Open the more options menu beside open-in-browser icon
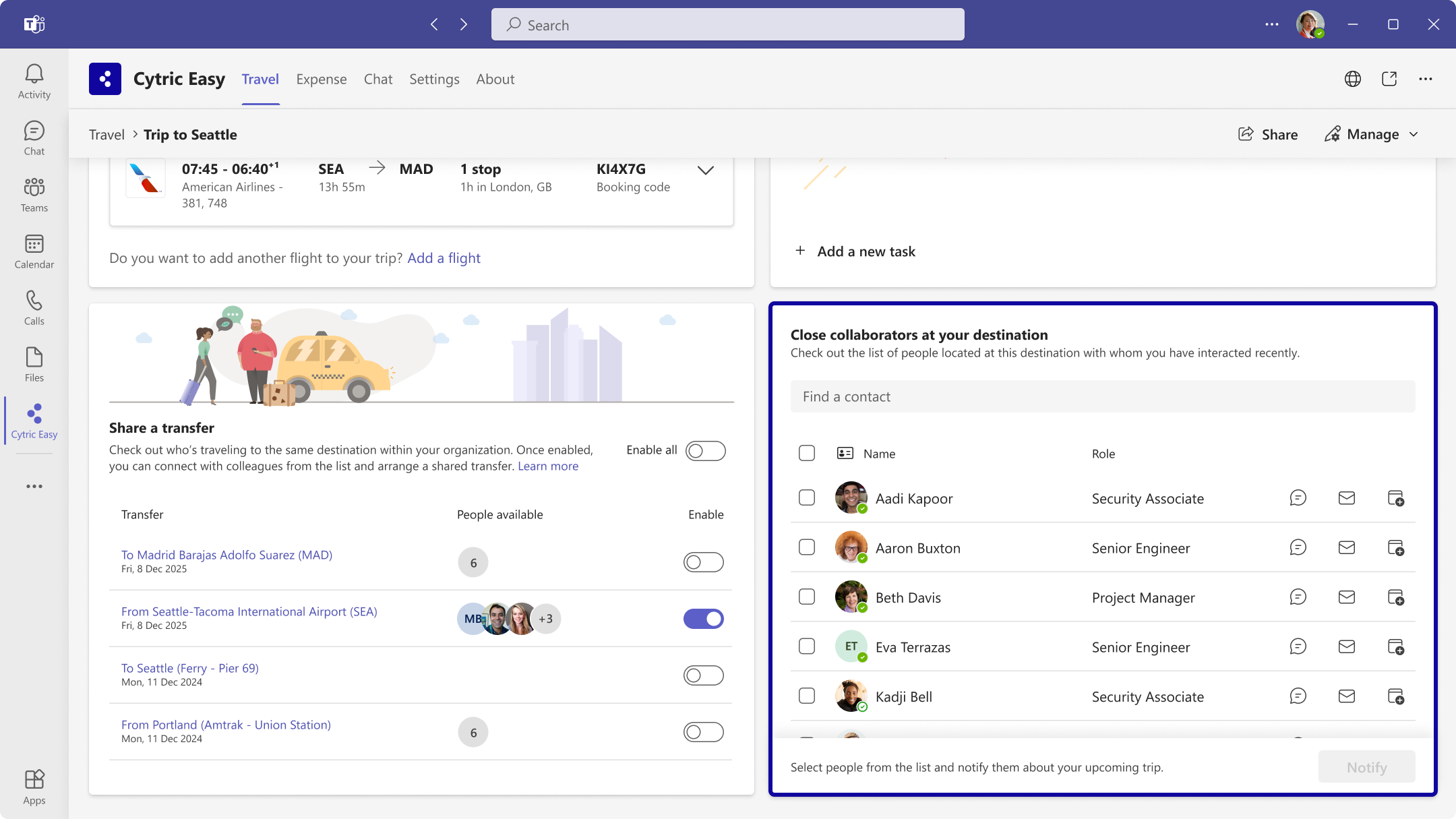This screenshot has height=819, width=1456. 1425,79
